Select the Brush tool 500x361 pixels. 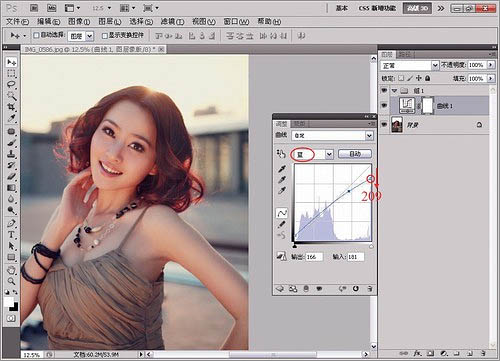click(11, 143)
